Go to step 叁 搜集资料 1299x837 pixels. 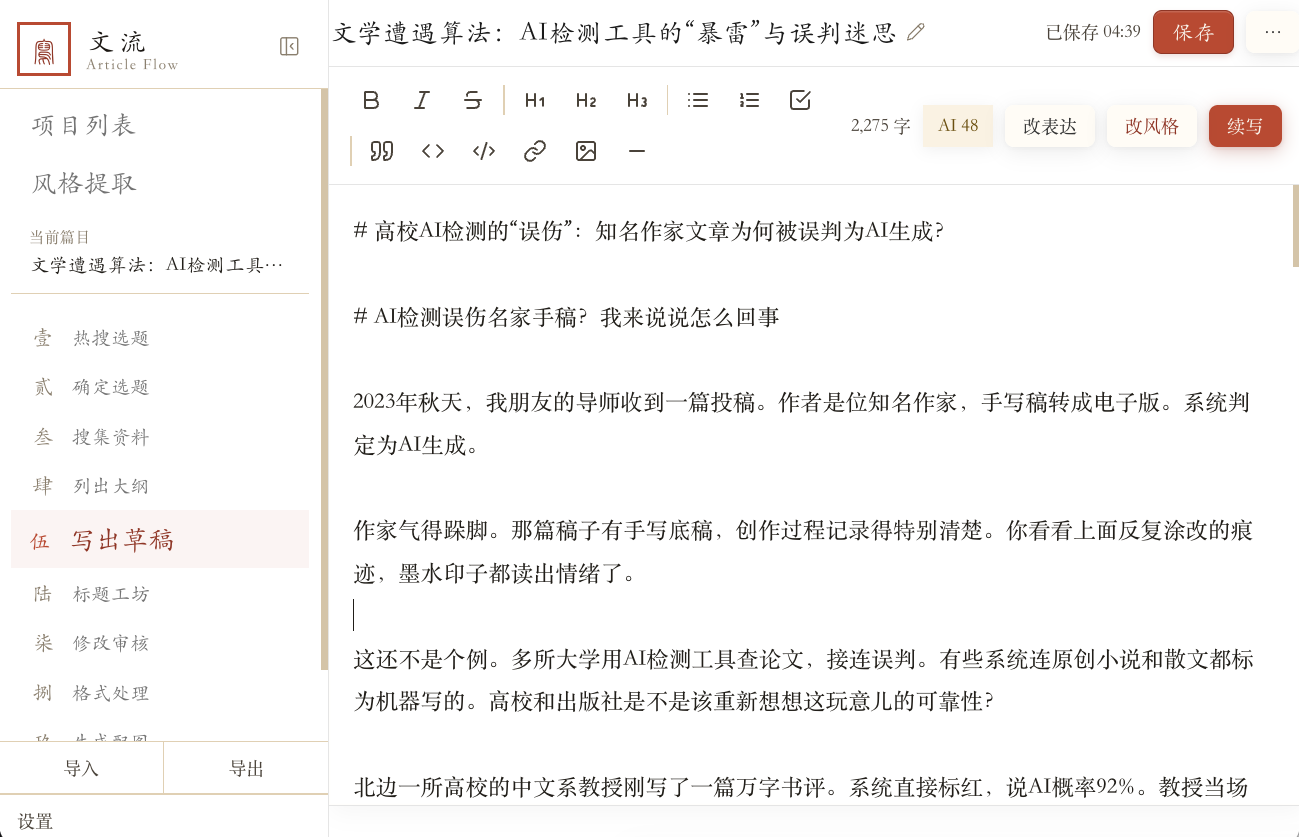pos(160,437)
